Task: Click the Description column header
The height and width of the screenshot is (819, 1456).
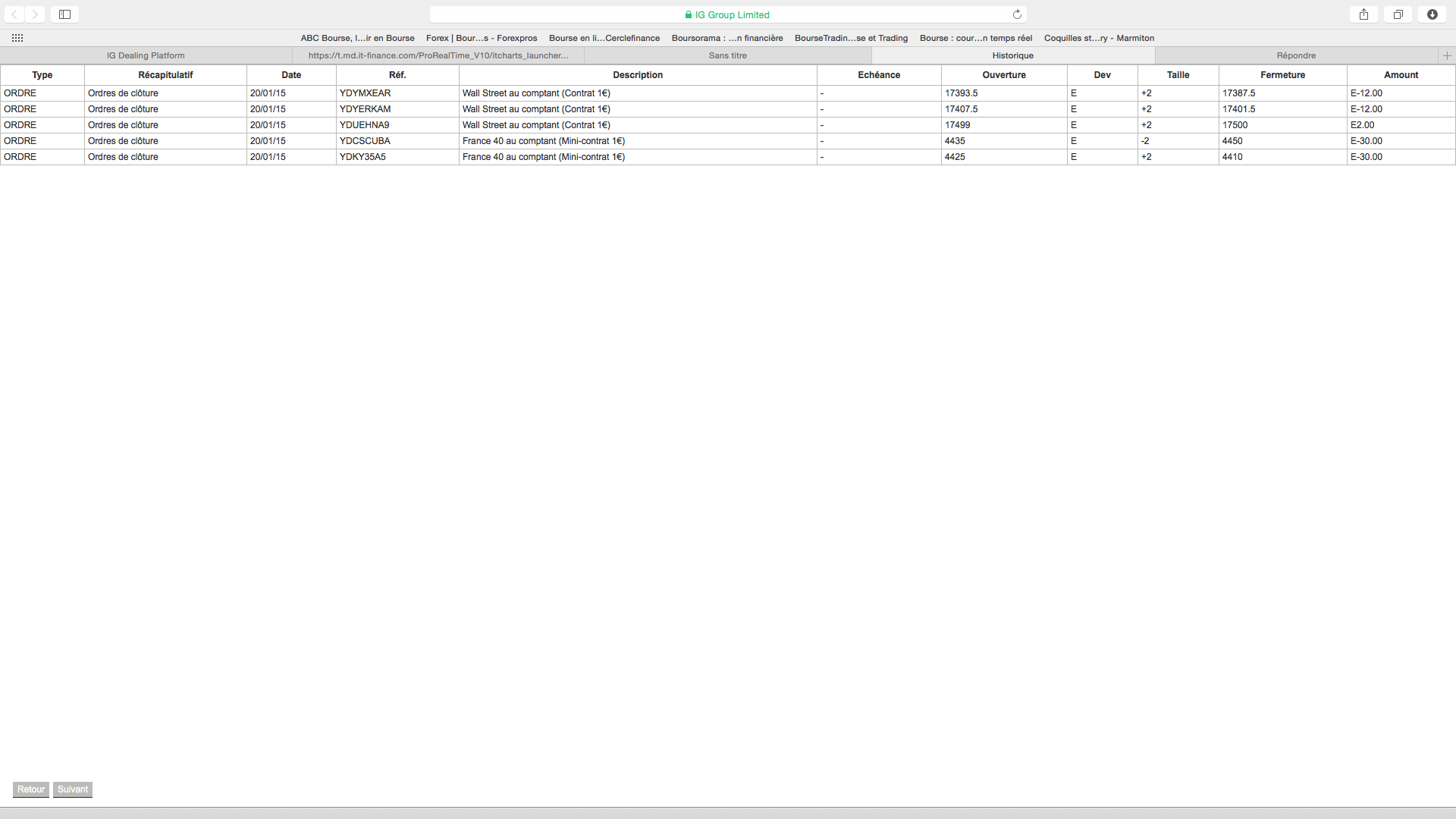Action: 637,75
